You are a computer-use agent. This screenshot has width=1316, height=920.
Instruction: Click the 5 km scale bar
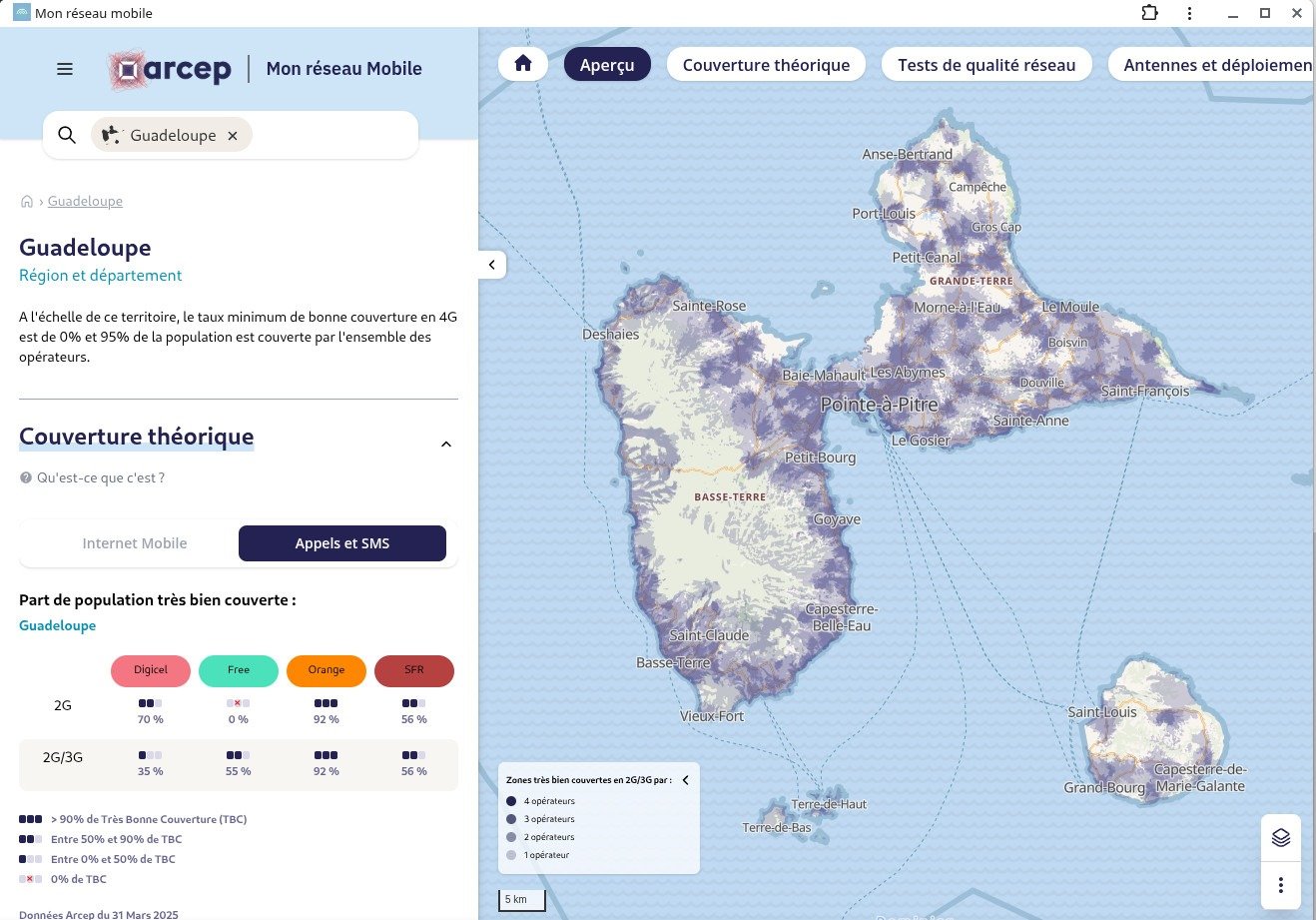(x=522, y=900)
